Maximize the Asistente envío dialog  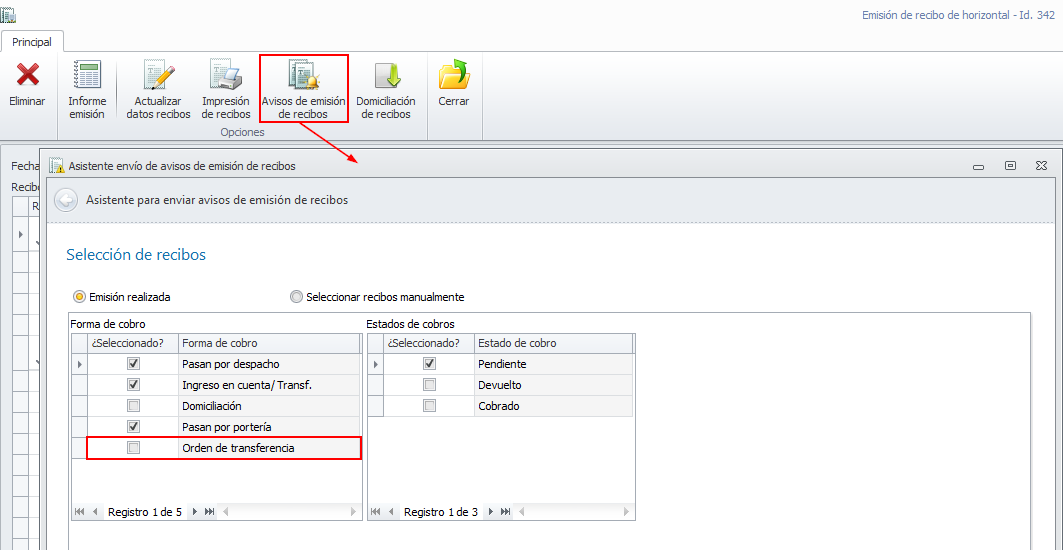(1010, 165)
